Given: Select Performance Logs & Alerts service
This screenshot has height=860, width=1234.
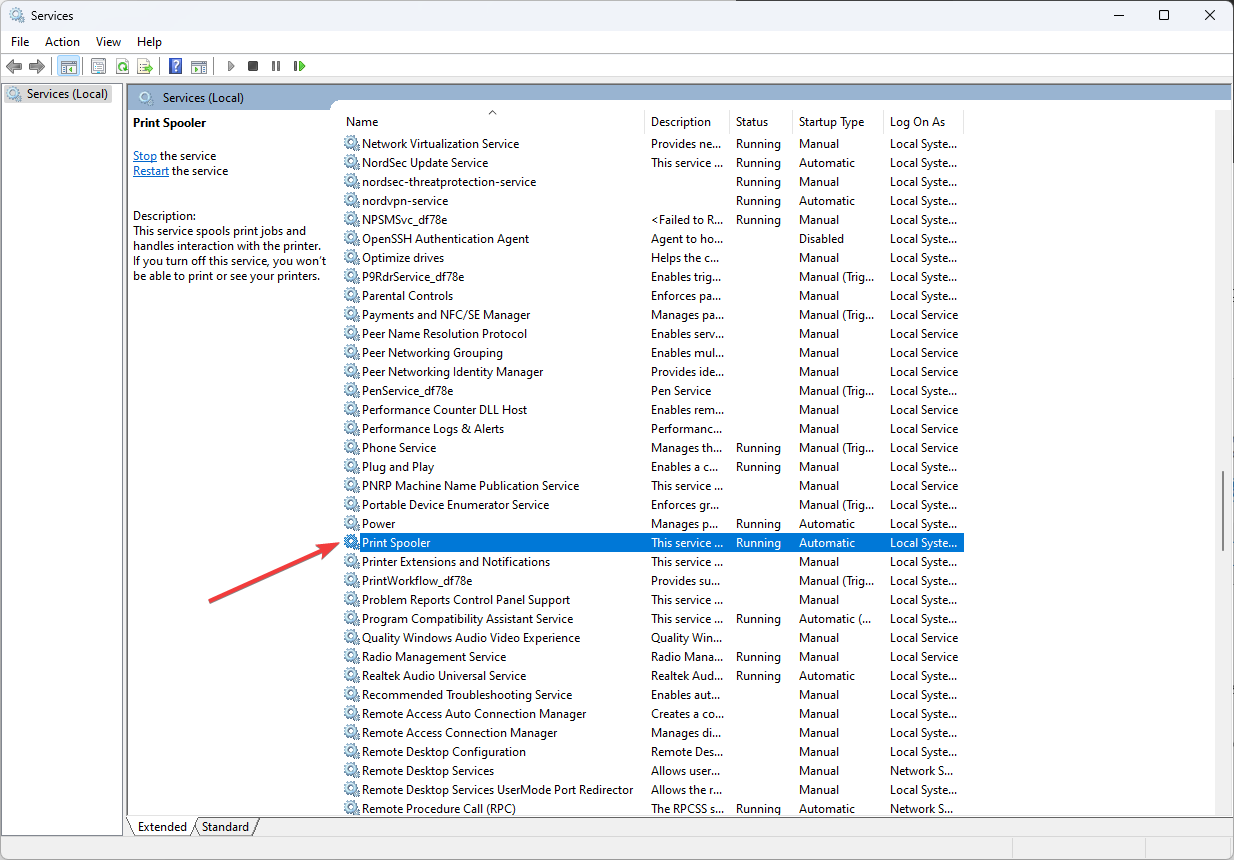Looking at the screenshot, I should tap(652, 429).
